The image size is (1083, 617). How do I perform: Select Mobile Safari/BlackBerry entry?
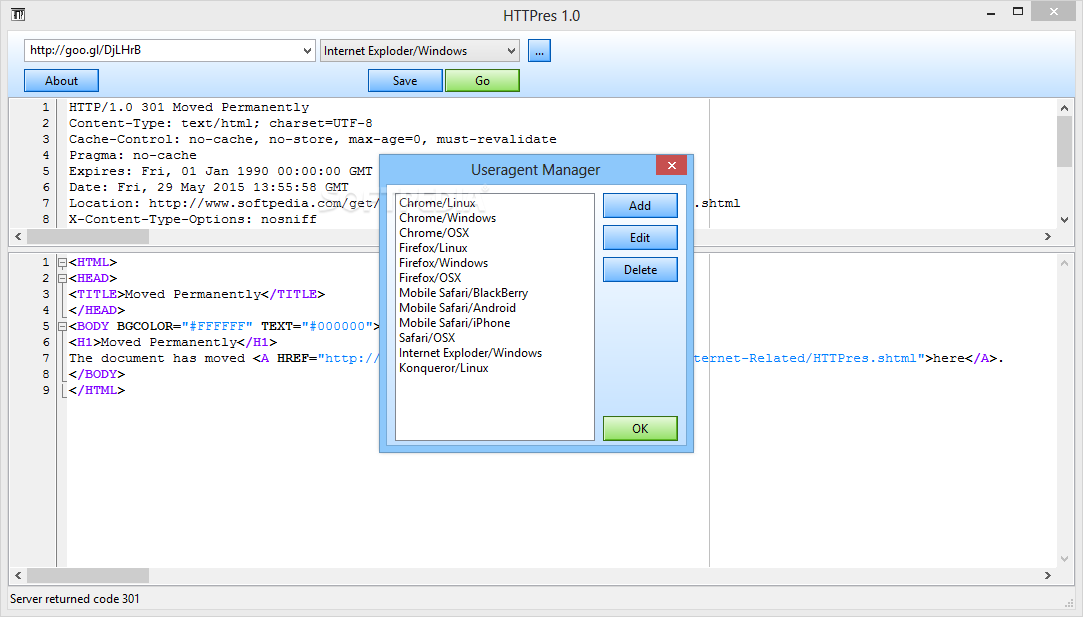coord(463,293)
